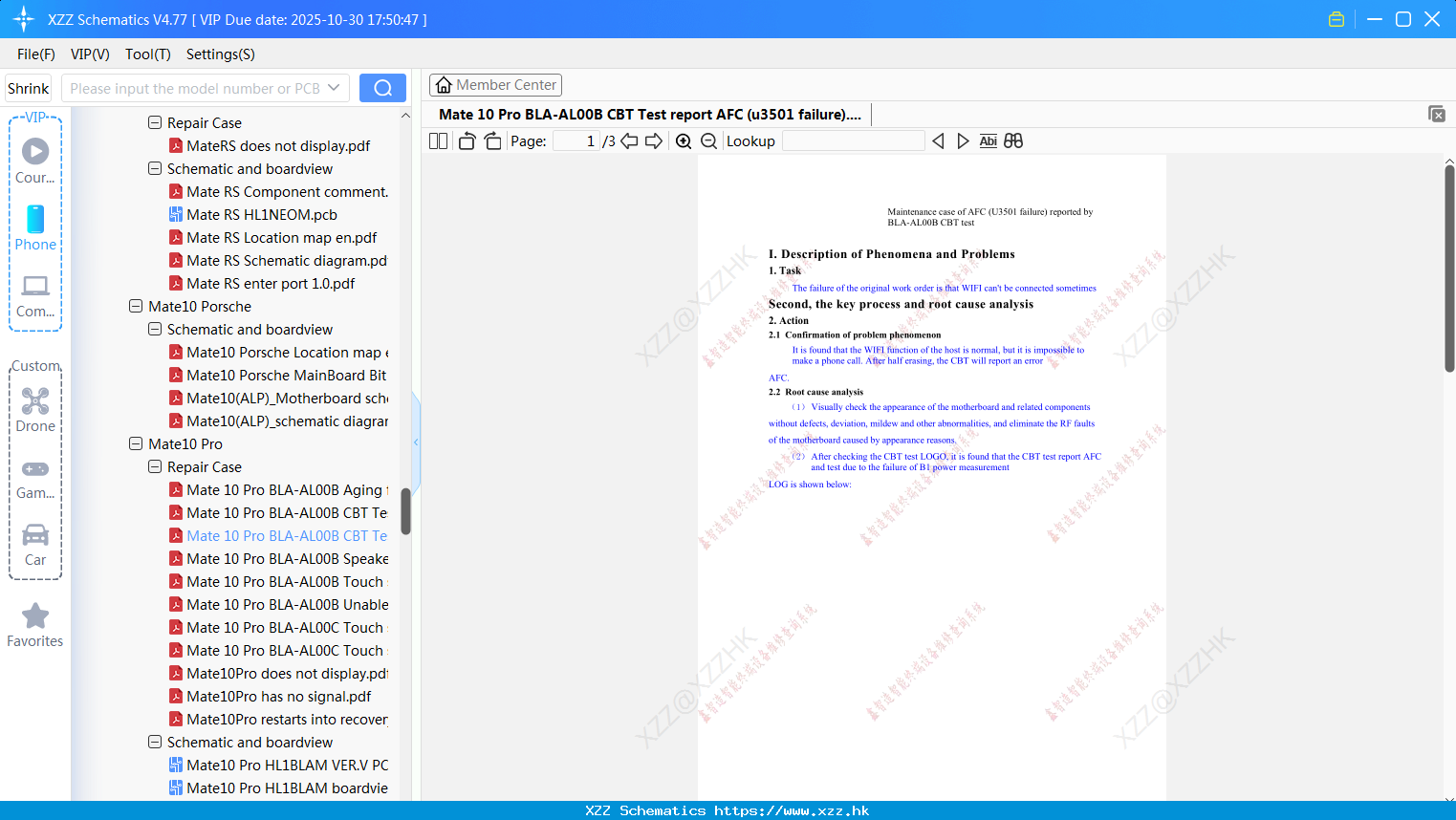1456x820 pixels.
Task: Collapse the Mate10 Porsche node
Action: tap(136, 307)
